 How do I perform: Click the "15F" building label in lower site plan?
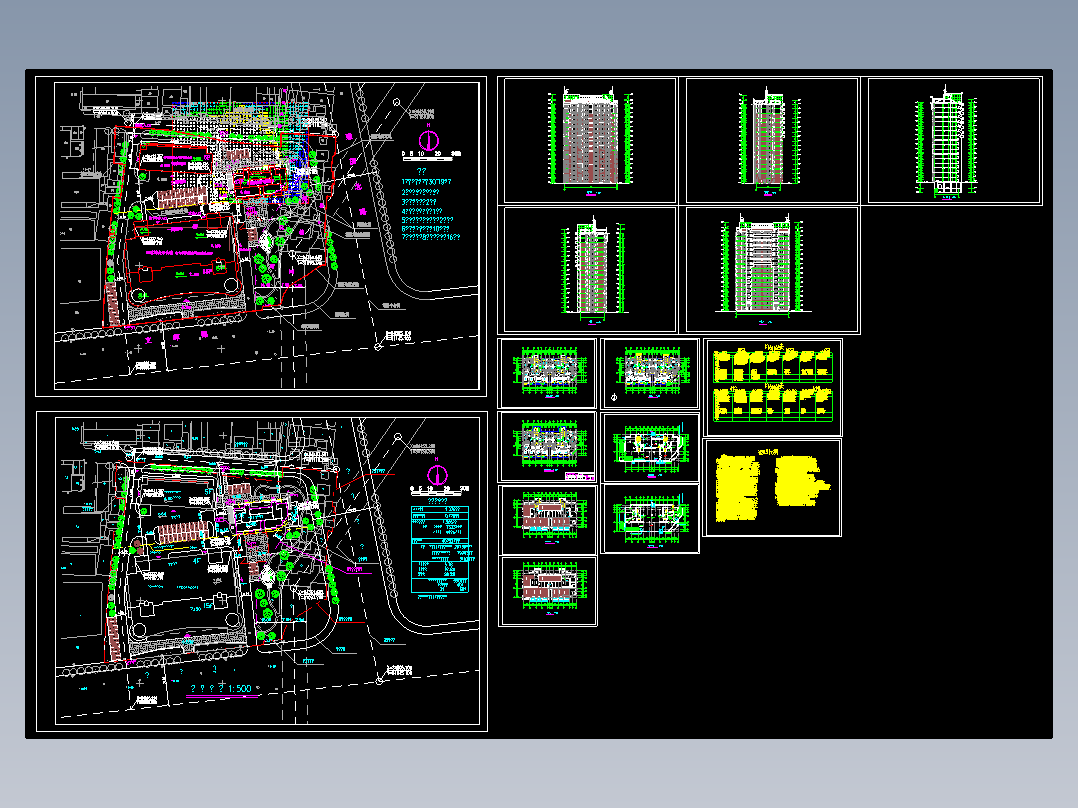point(207,607)
